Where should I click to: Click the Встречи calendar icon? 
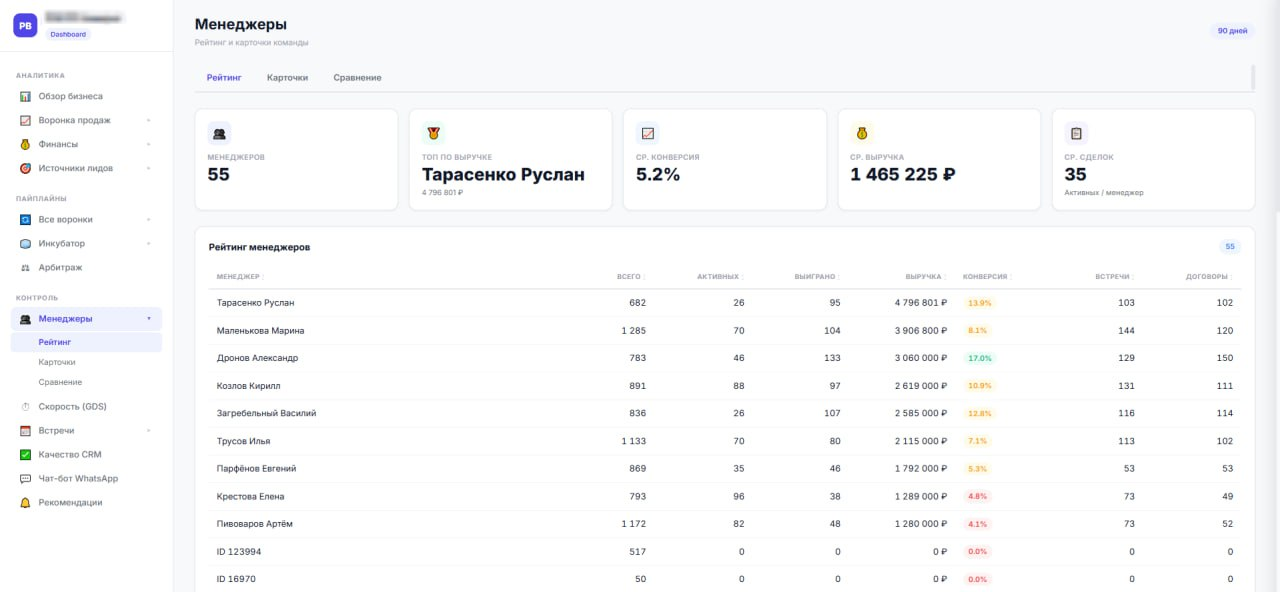[x=25, y=430]
